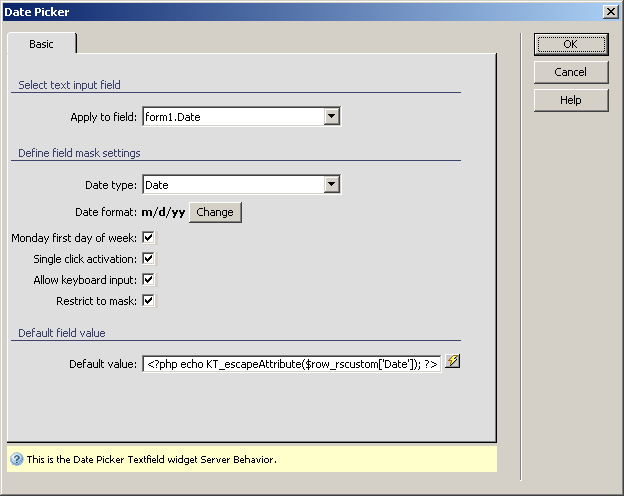Toggle Monday first day of week checkbox

(148, 238)
